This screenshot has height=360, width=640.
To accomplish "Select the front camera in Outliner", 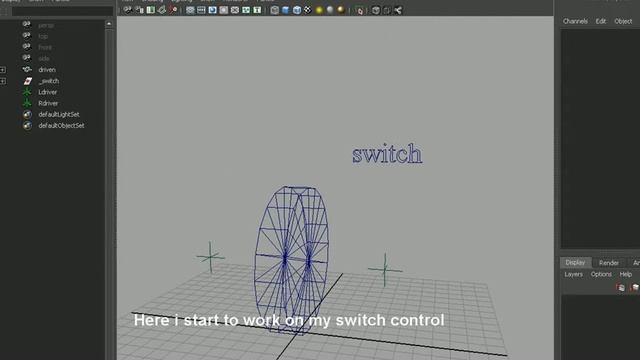I will (x=45, y=47).
